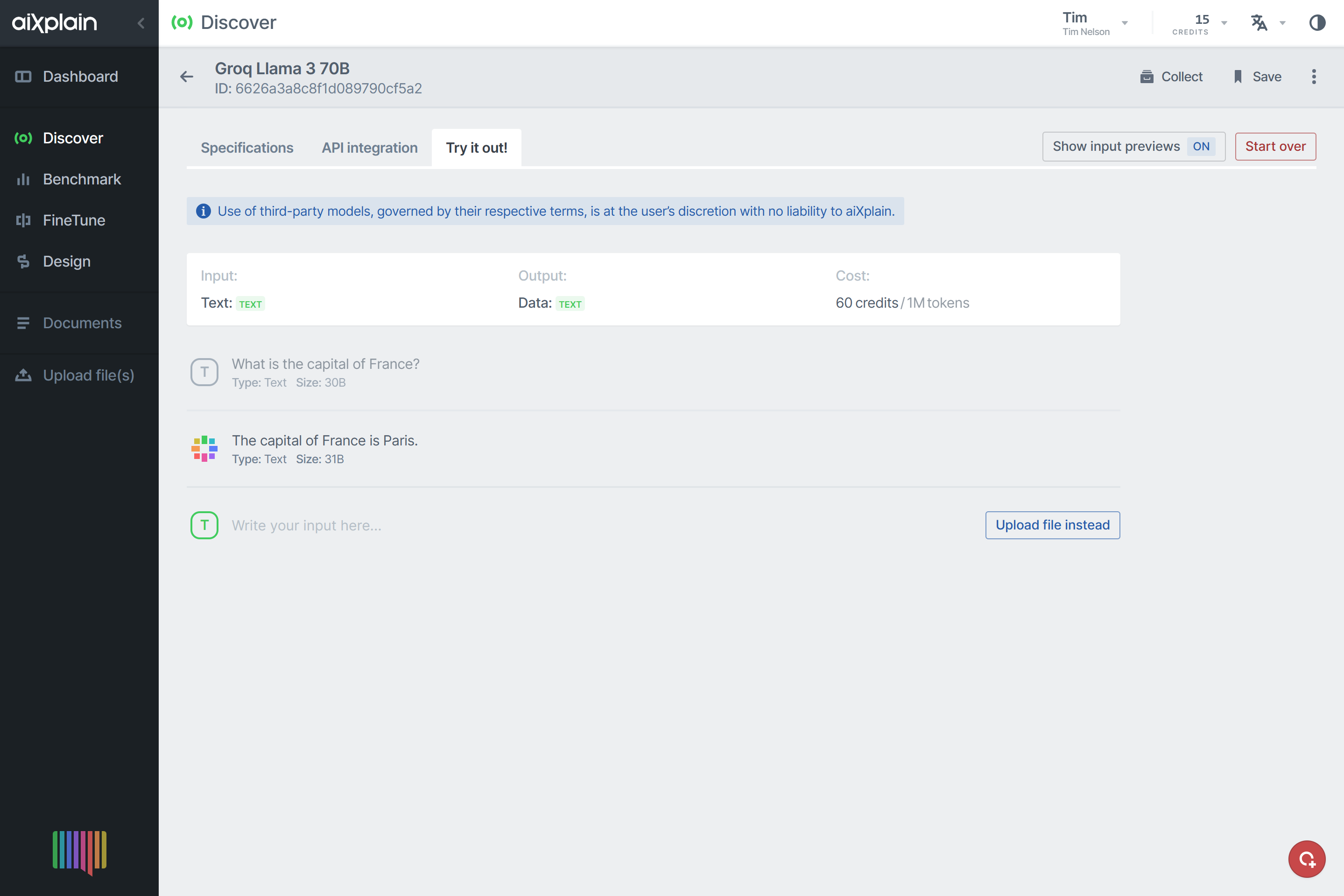1344x896 pixels.
Task: Click the green Discover icon in header
Action: 182,22
